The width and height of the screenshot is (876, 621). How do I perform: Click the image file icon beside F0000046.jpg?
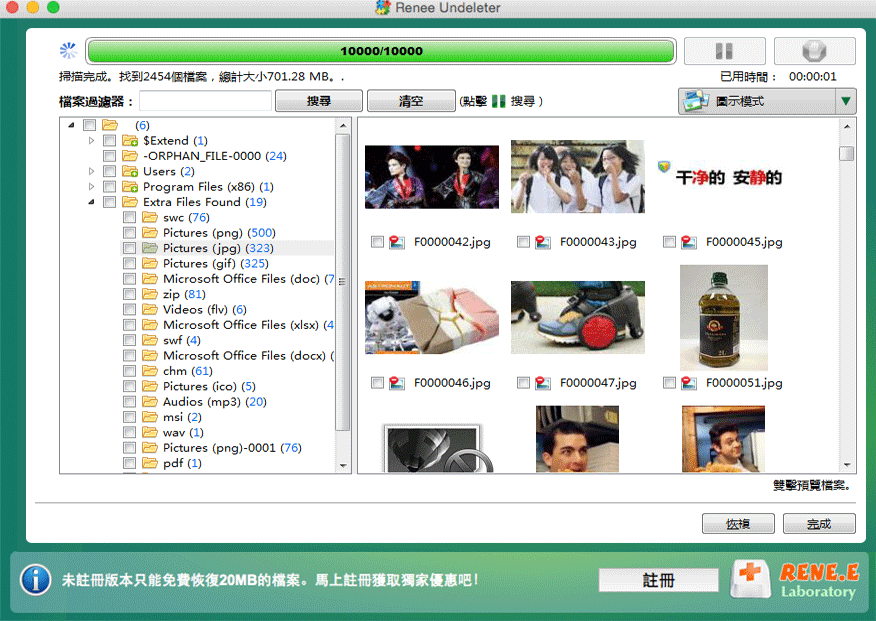[397, 383]
